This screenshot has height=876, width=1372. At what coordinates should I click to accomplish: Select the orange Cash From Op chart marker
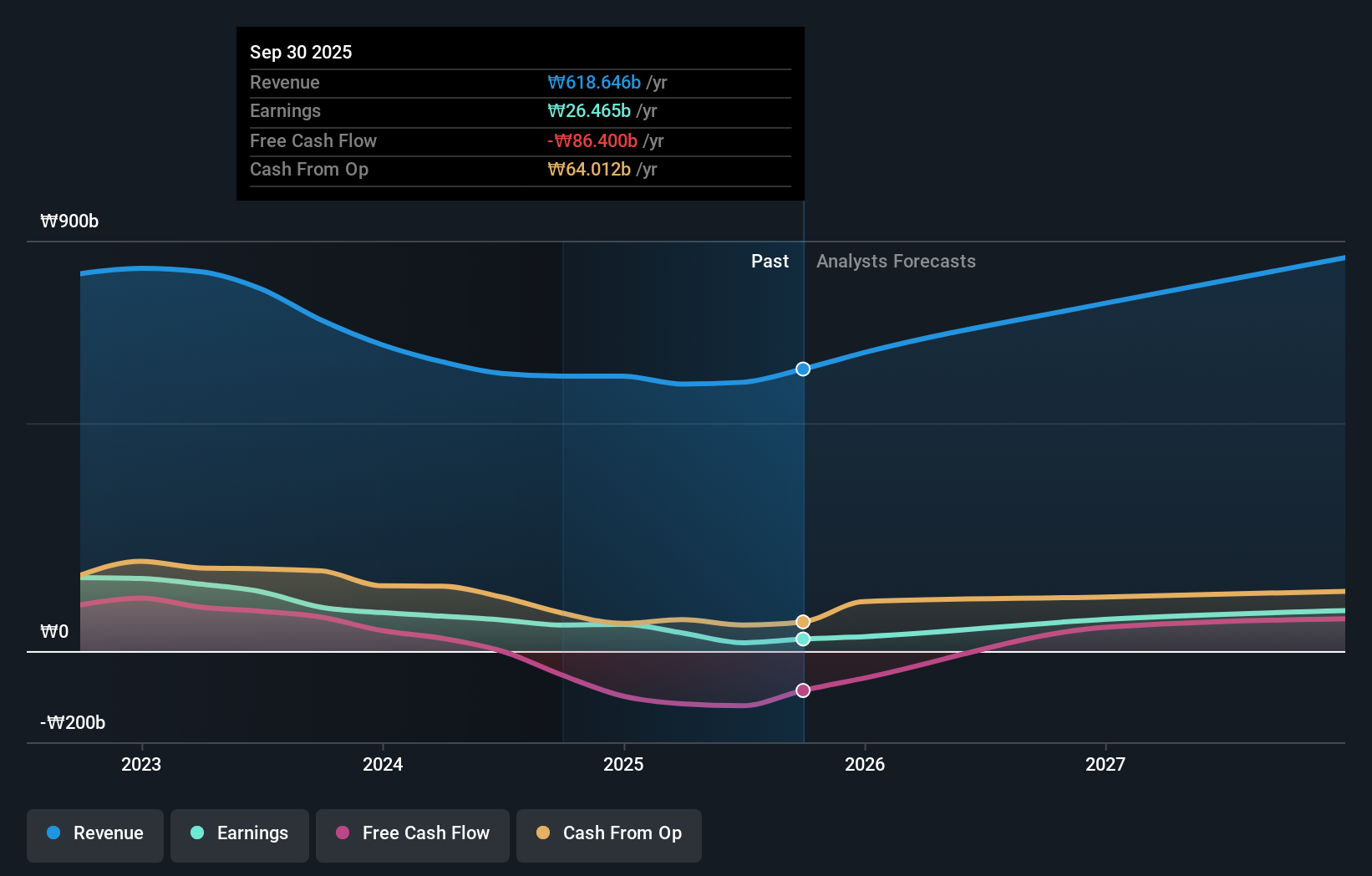[x=803, y=622]
